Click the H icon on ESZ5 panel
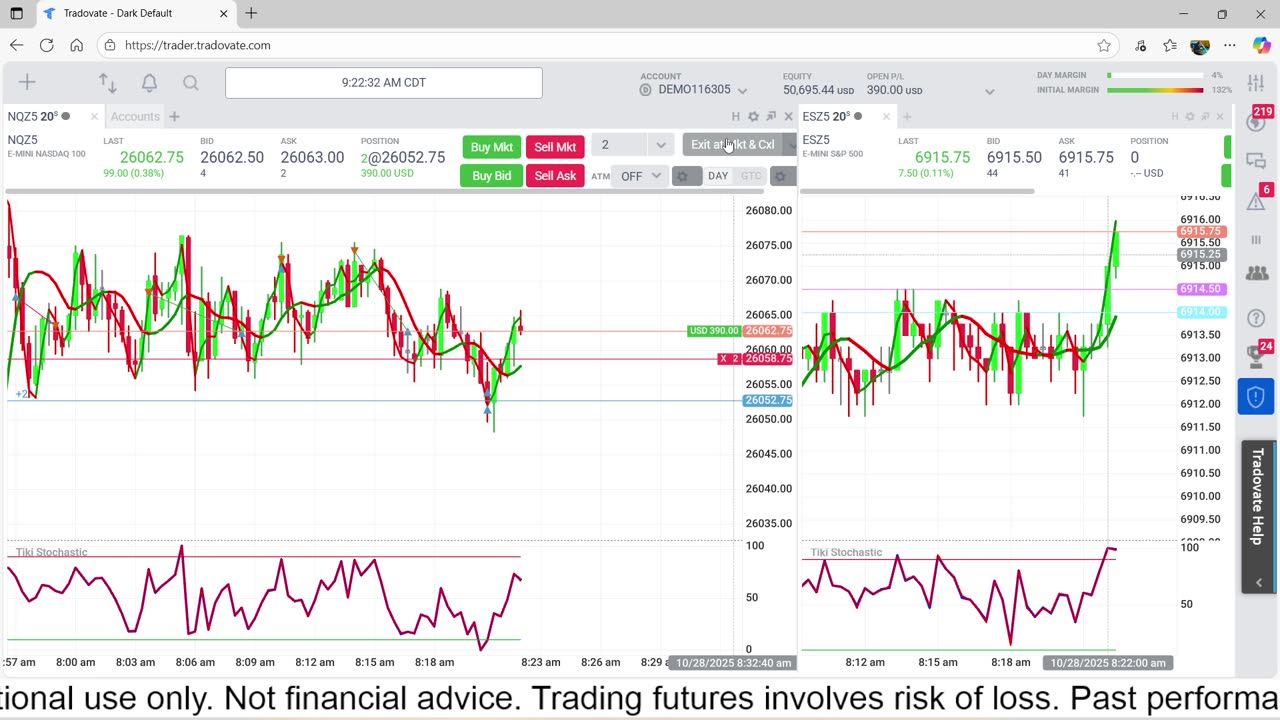Image resolution: width=1280 pixels, height=720 pixels. (1175, 117)
